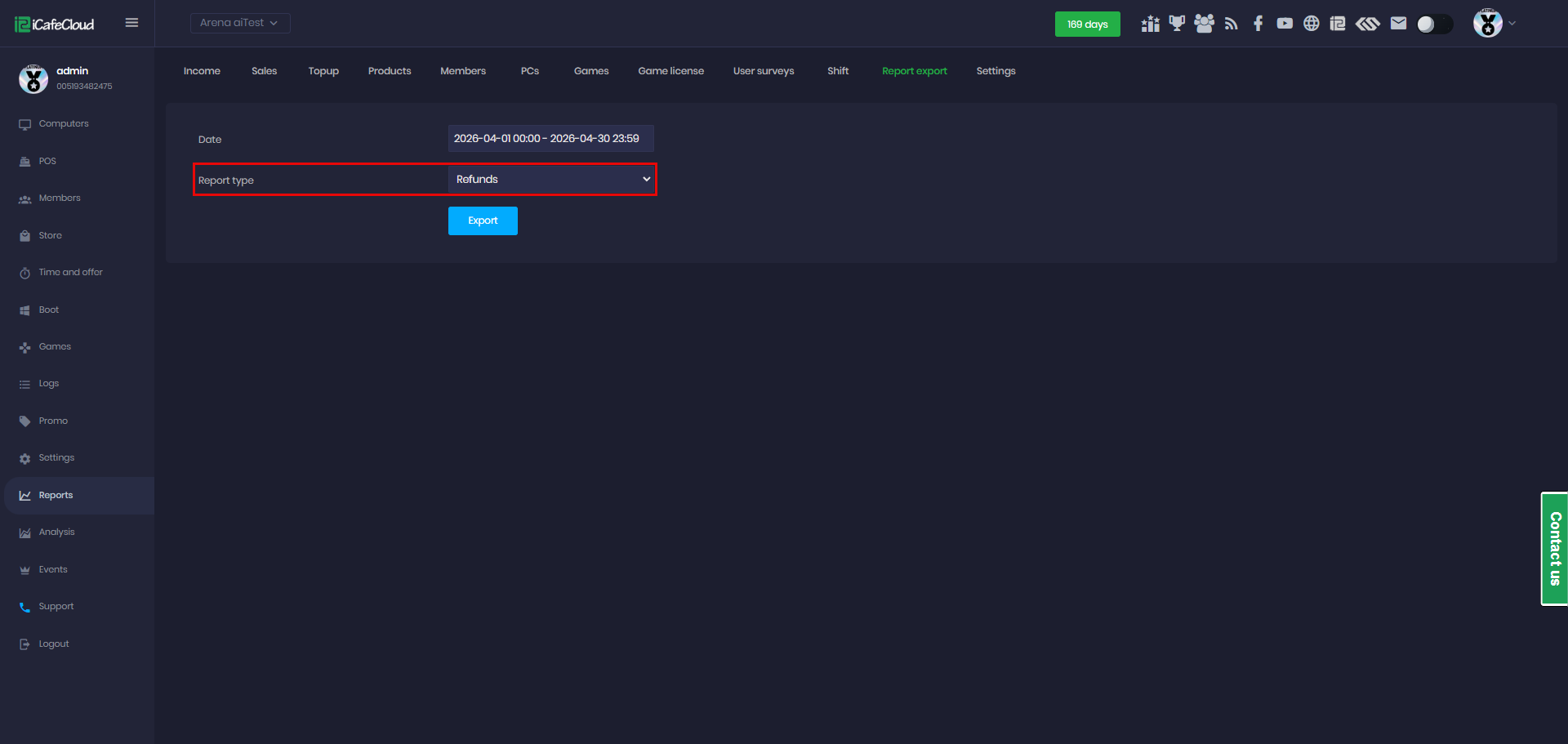Open the Facebook icon link
The height and width of the screenshot is (744, 1568).
point(1258,24)
